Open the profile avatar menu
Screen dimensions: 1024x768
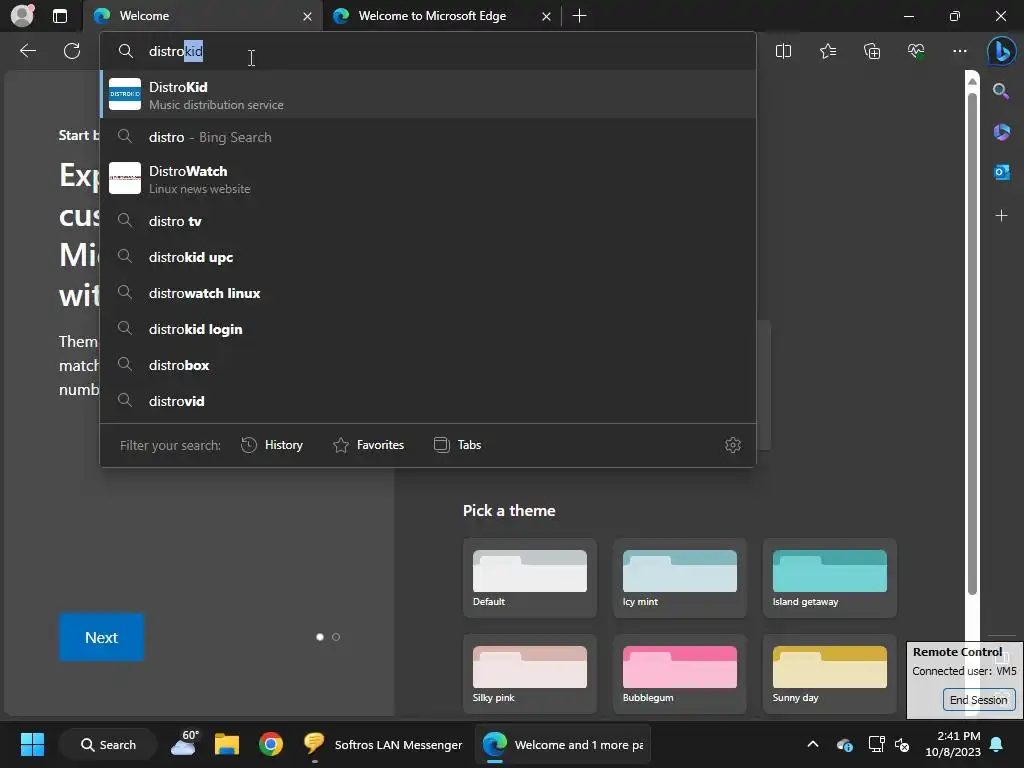(x=22, y=15)
